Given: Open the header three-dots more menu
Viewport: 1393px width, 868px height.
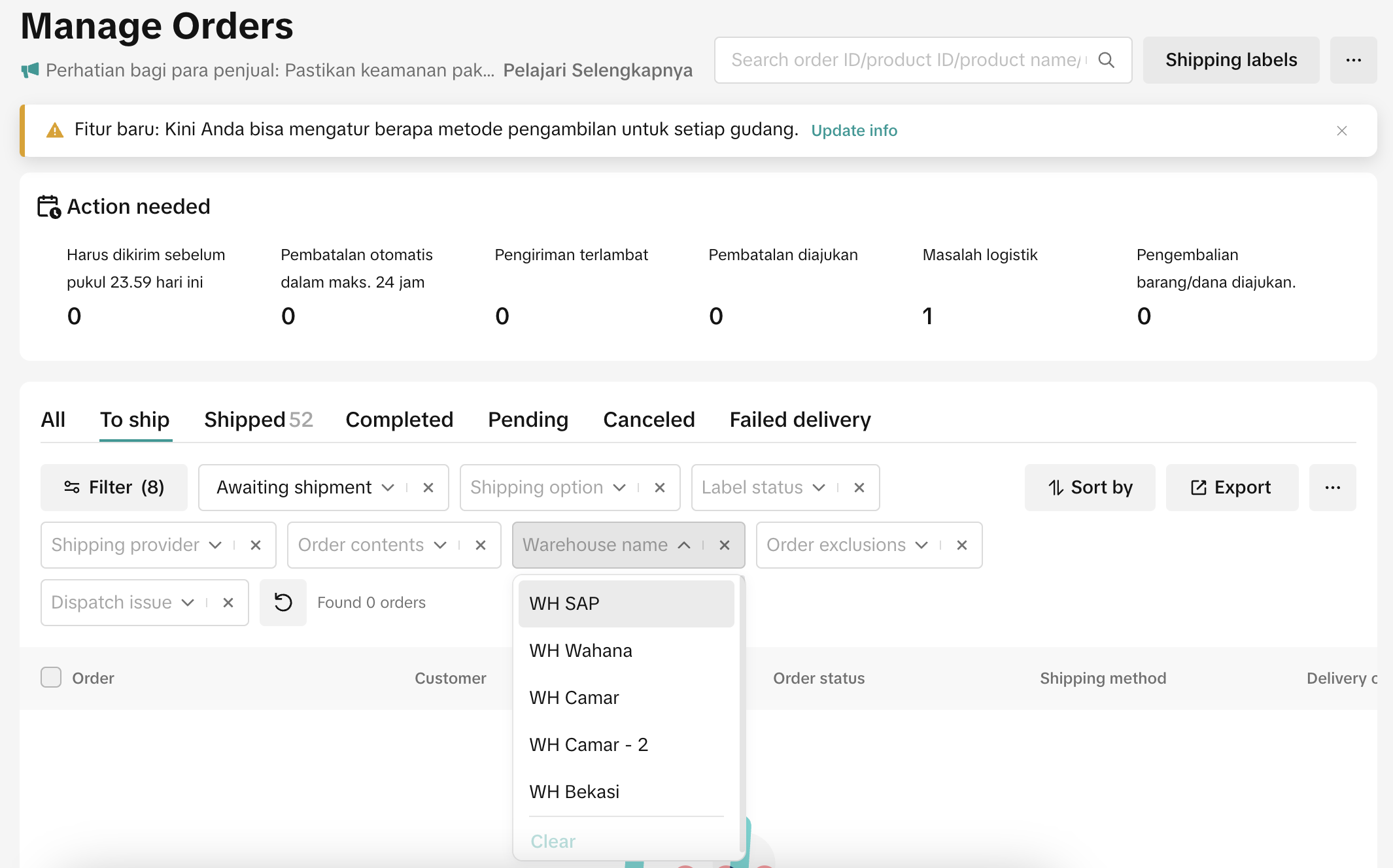Looking at the screenshot, I should [x=1353, y=60].
